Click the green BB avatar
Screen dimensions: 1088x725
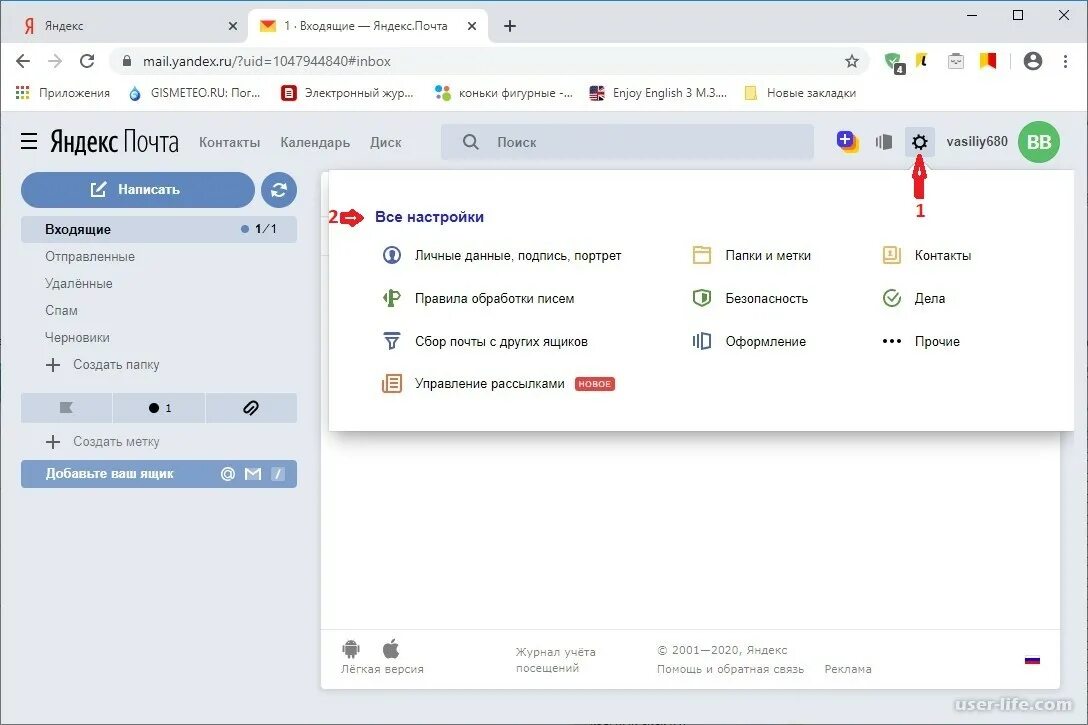pyautogui.click(x=1039, y=142)
